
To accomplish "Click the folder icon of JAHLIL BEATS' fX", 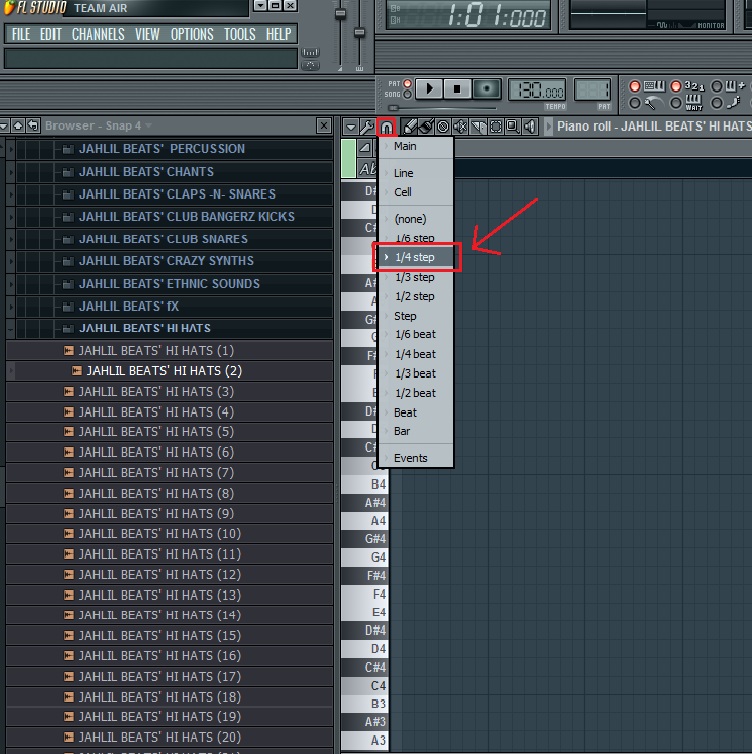I will tap(68, 306).
